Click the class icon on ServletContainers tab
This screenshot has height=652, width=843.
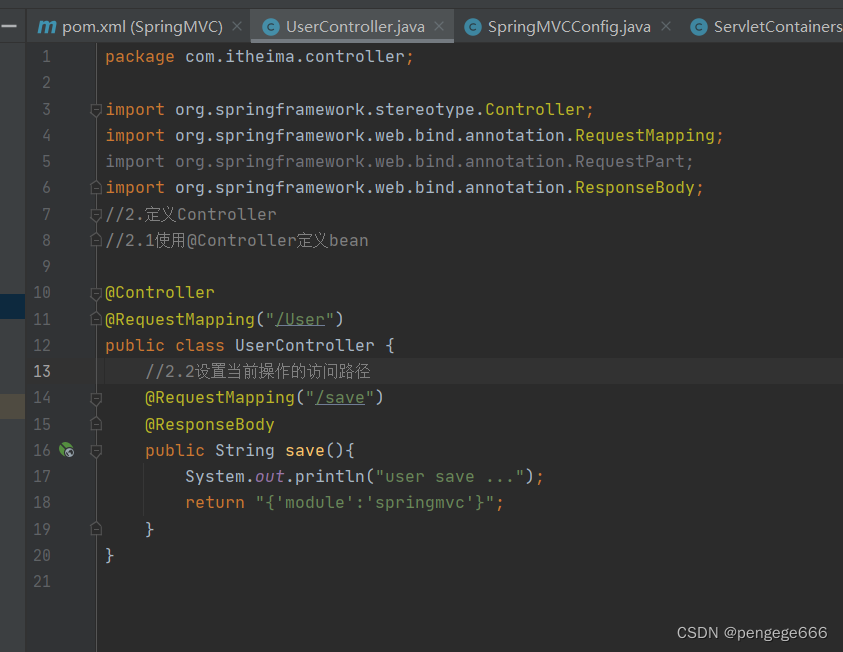tap(698, 27)
